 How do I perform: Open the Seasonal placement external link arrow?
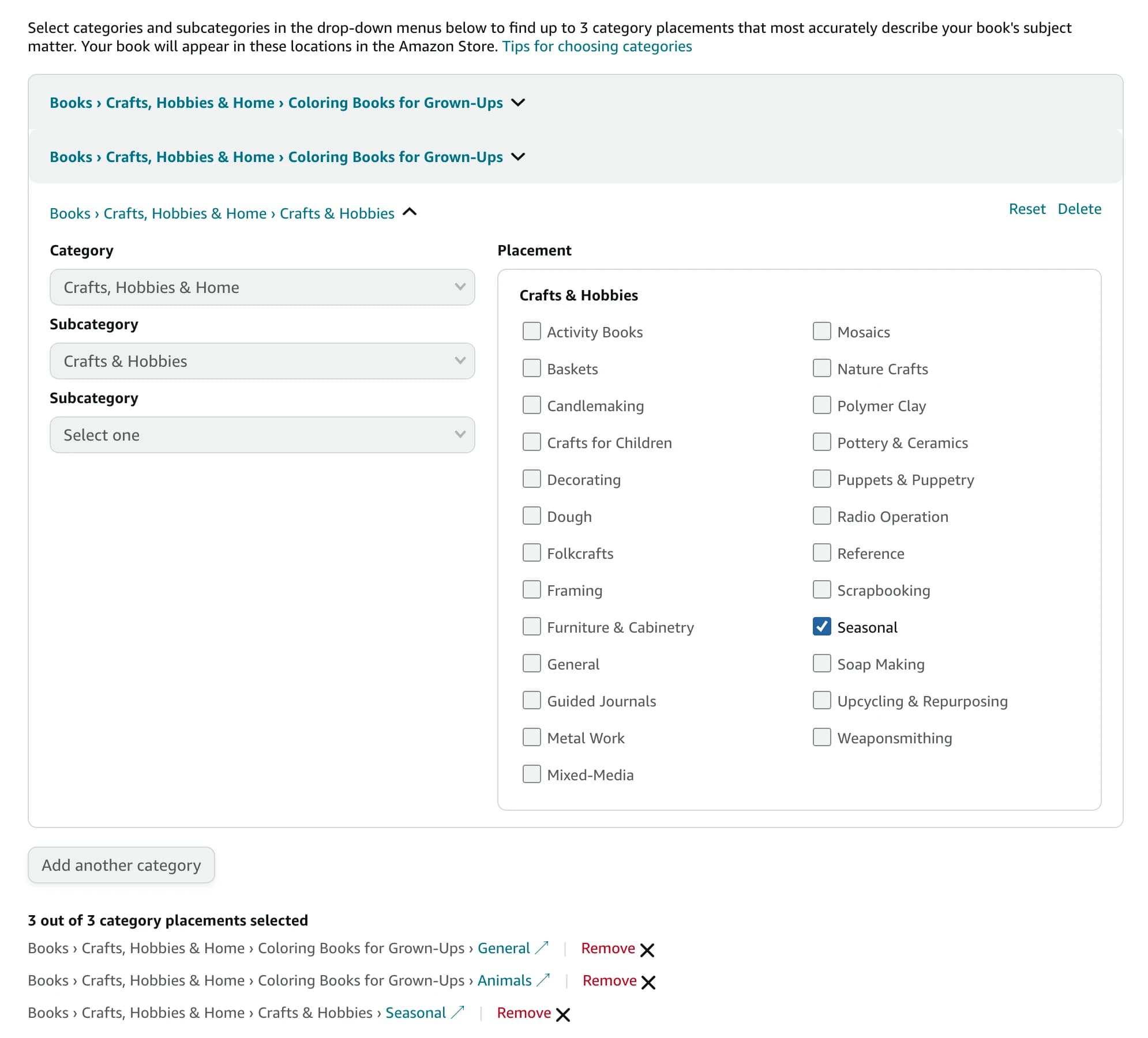coord(458,1012)
